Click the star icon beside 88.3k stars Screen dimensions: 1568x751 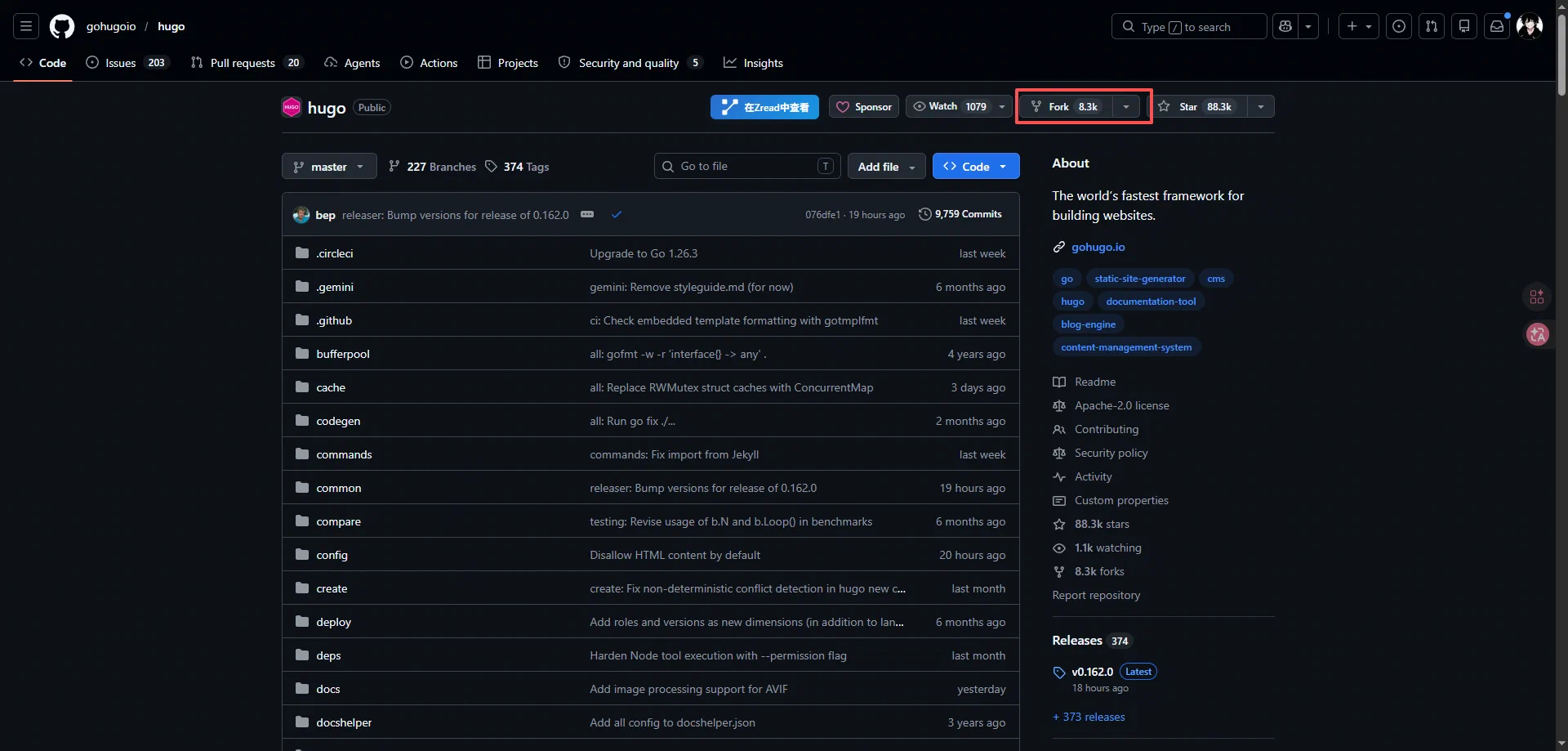click(x=1059, y=524)
